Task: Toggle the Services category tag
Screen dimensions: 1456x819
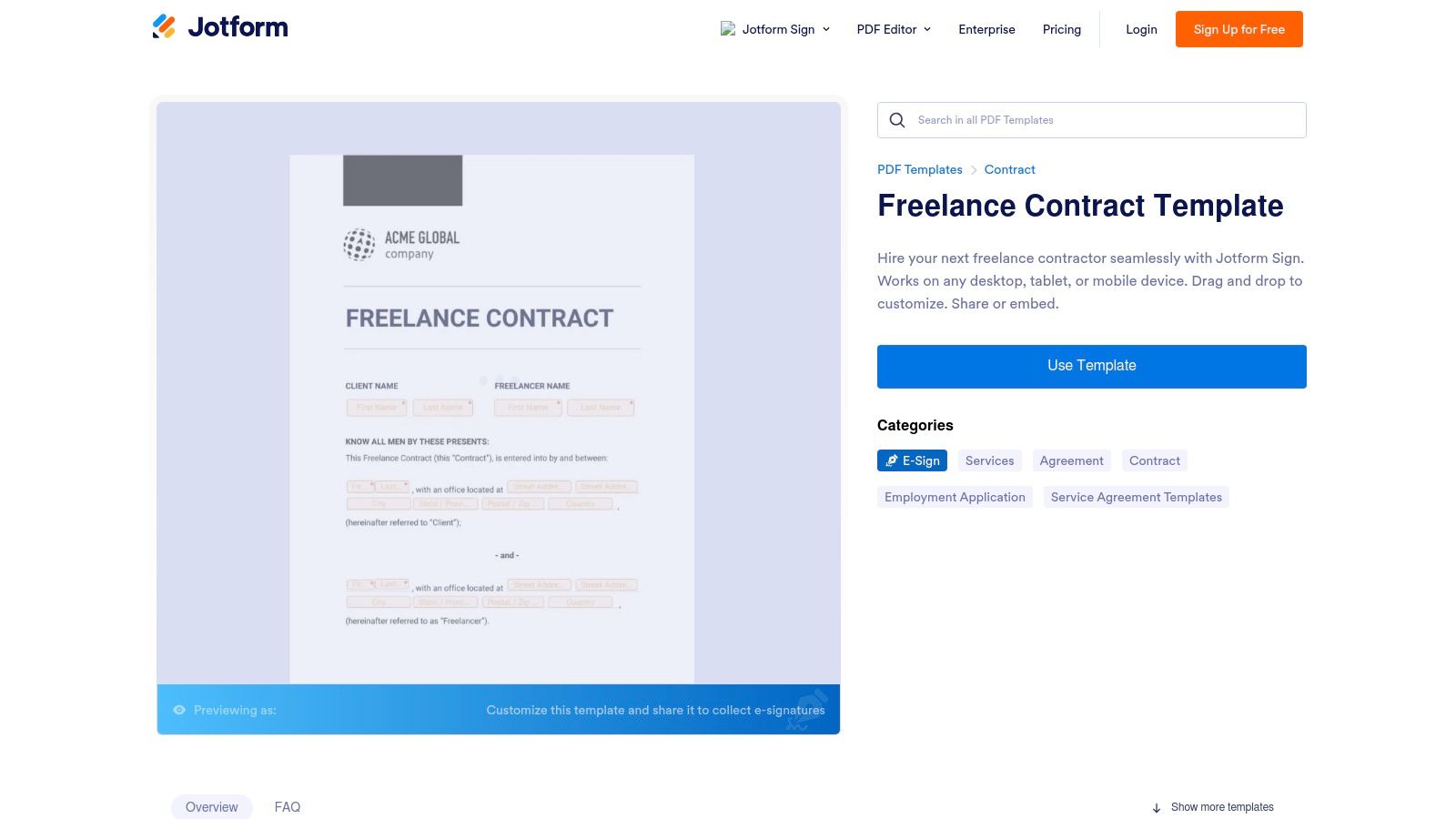Action: (989, 460)
